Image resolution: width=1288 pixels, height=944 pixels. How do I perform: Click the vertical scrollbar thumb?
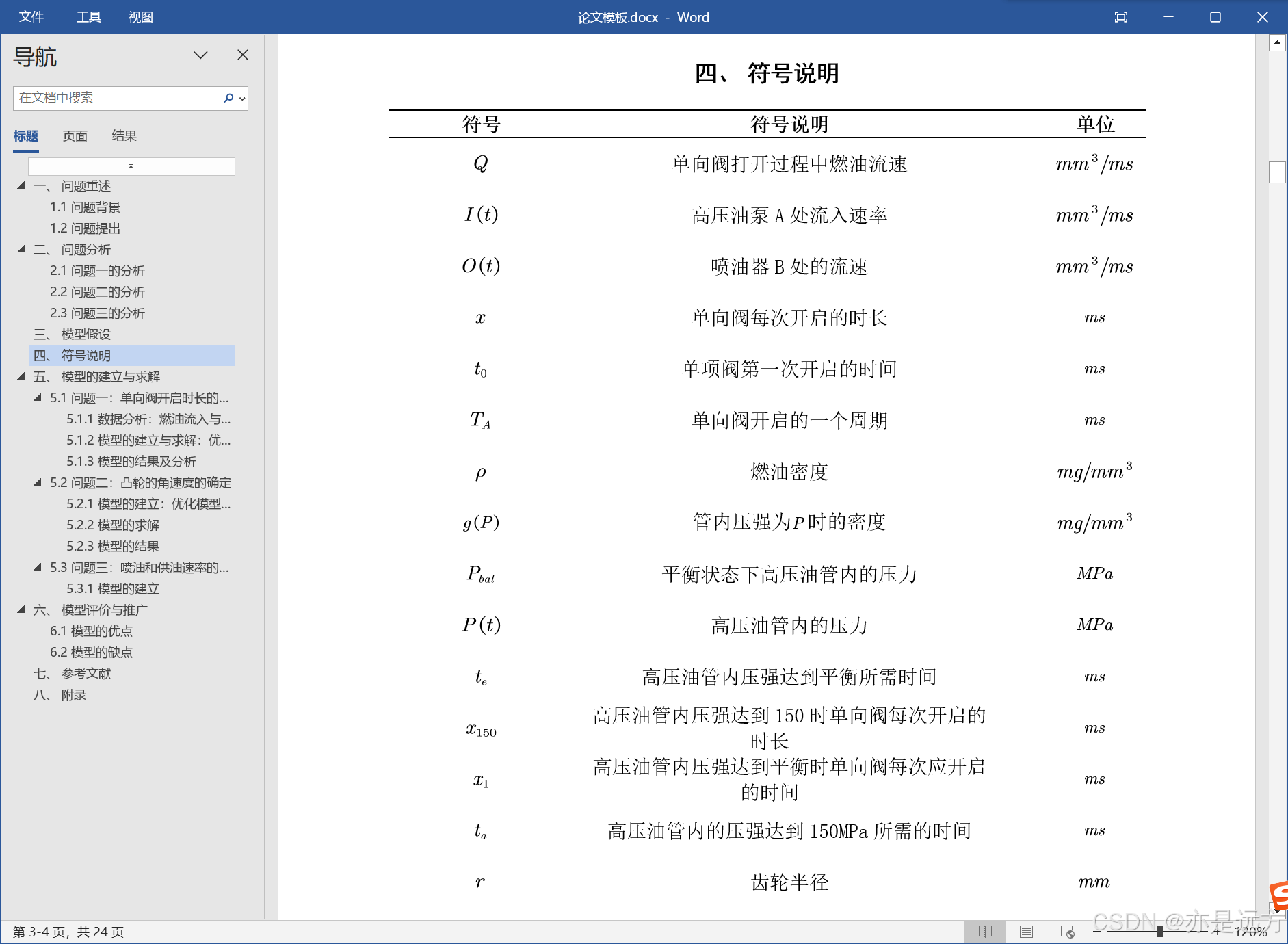click(1277, 172)
